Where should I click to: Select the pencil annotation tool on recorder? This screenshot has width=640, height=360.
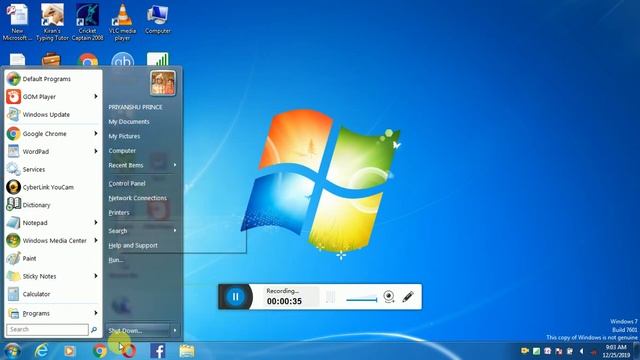(408, 297)
